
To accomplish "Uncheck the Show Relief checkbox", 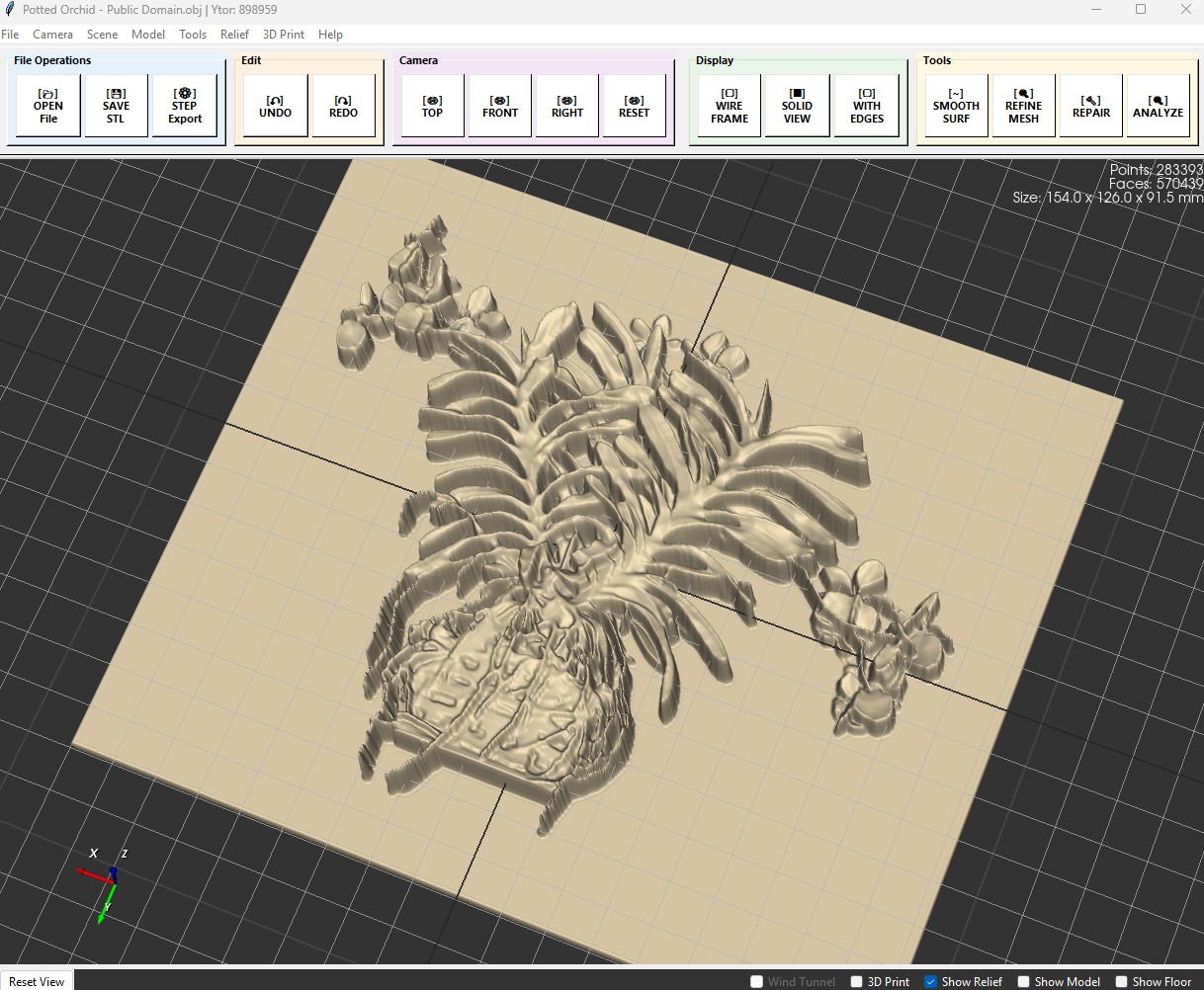I will tap(930, 981).
